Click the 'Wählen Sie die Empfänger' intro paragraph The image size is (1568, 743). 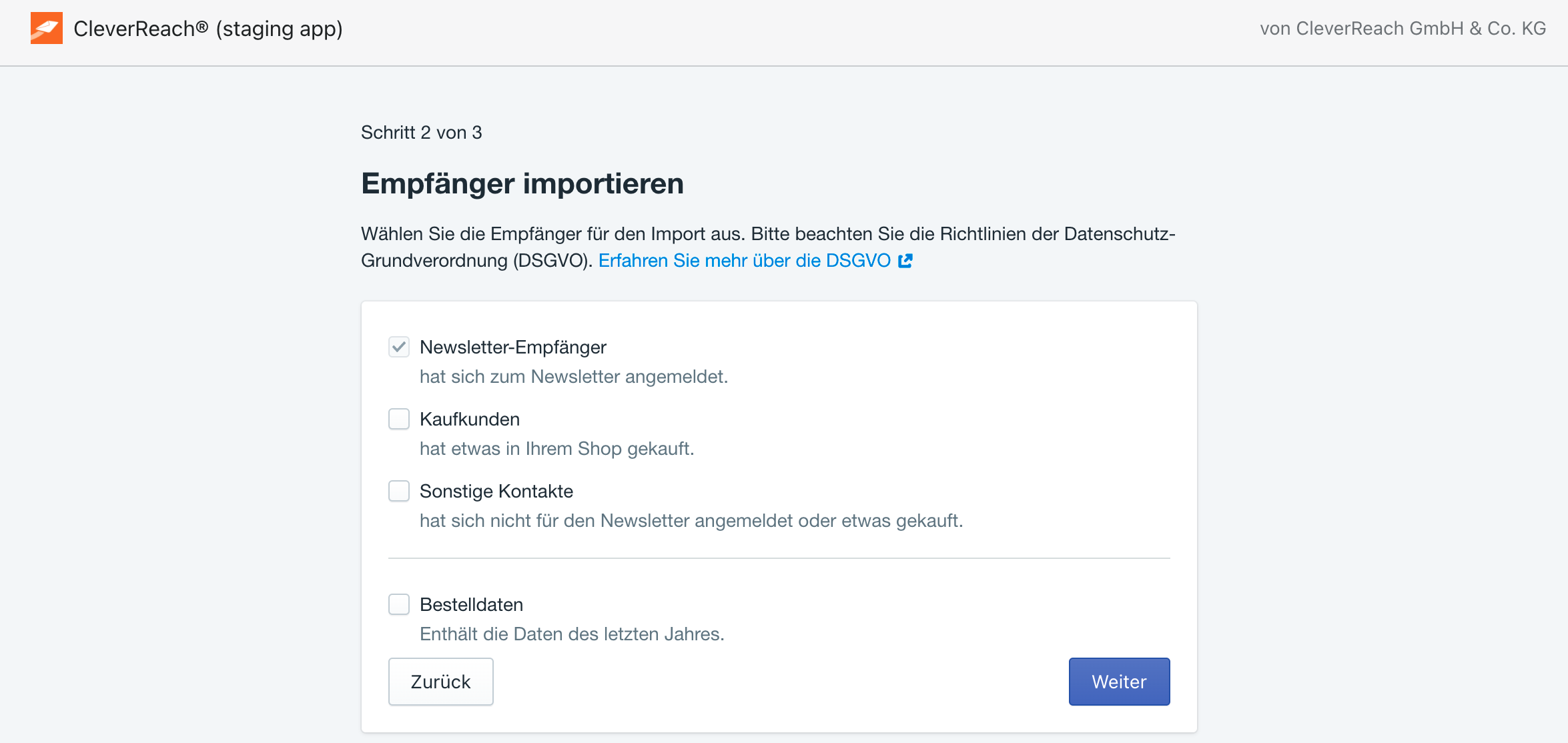[x=768, y=247]
